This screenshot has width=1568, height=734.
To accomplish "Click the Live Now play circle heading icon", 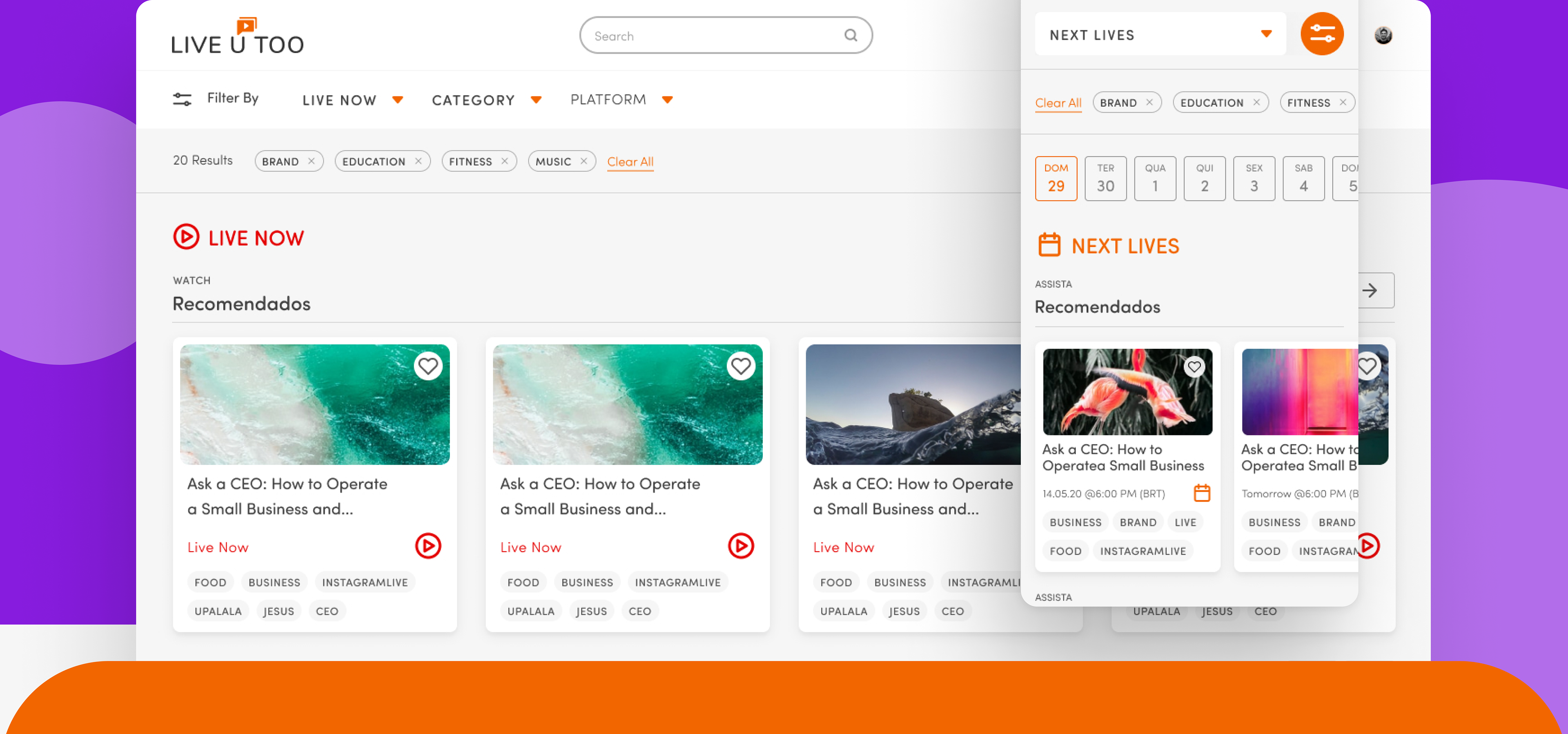I will pyautogui.click(x=186, y=237).
